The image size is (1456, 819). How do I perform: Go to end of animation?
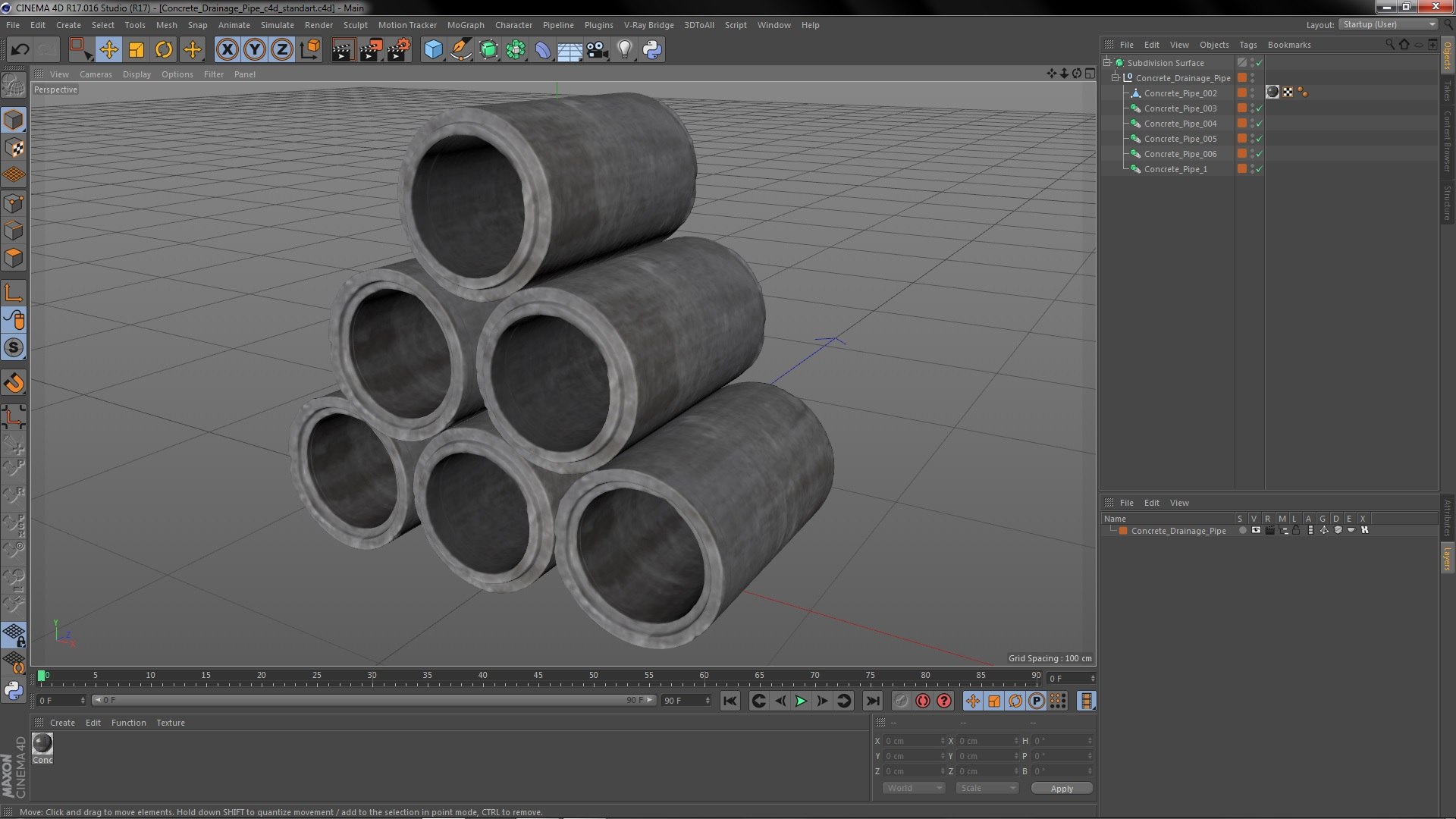click(x=873, y=701)
